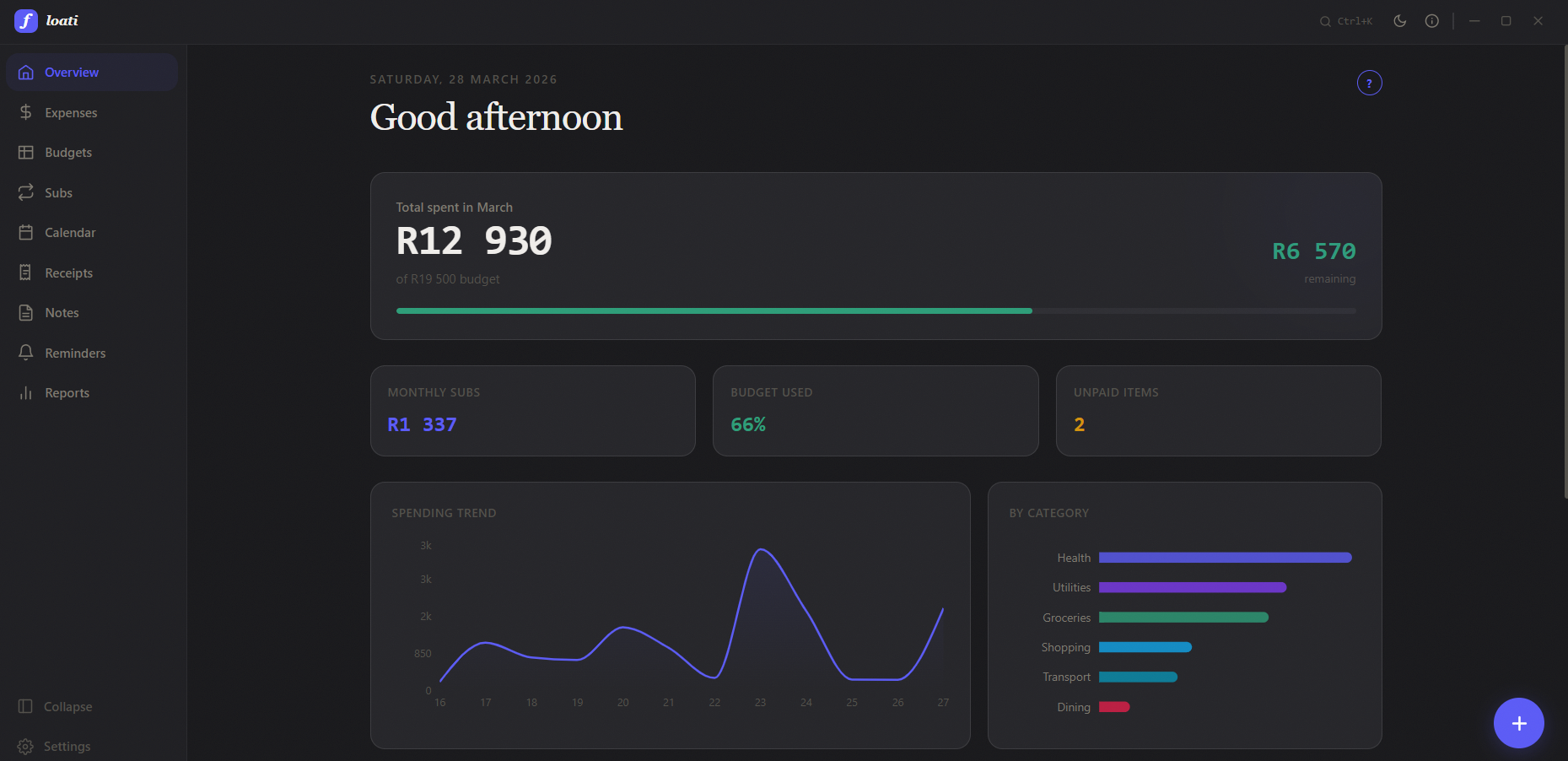Click the Overview home icon in sidebar
Viewport: 1568px width, 761px height.
coord(26,73)
